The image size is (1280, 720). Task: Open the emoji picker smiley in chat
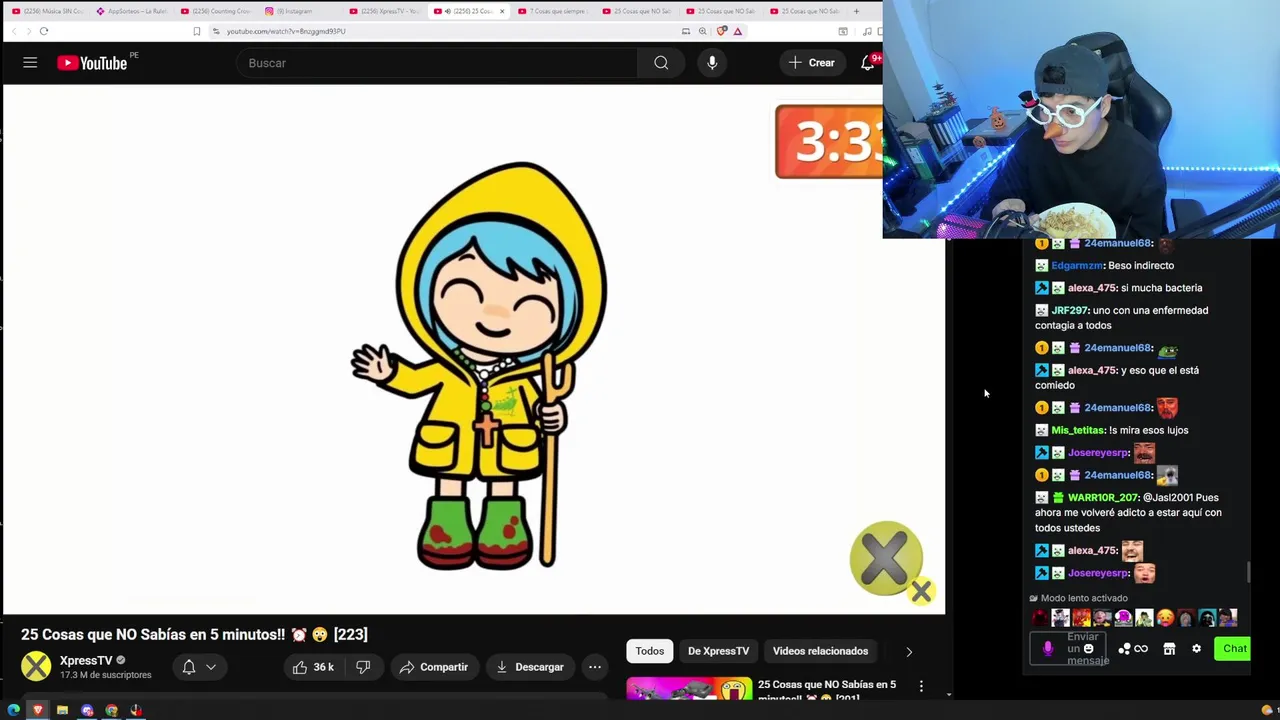point(1089,649)
